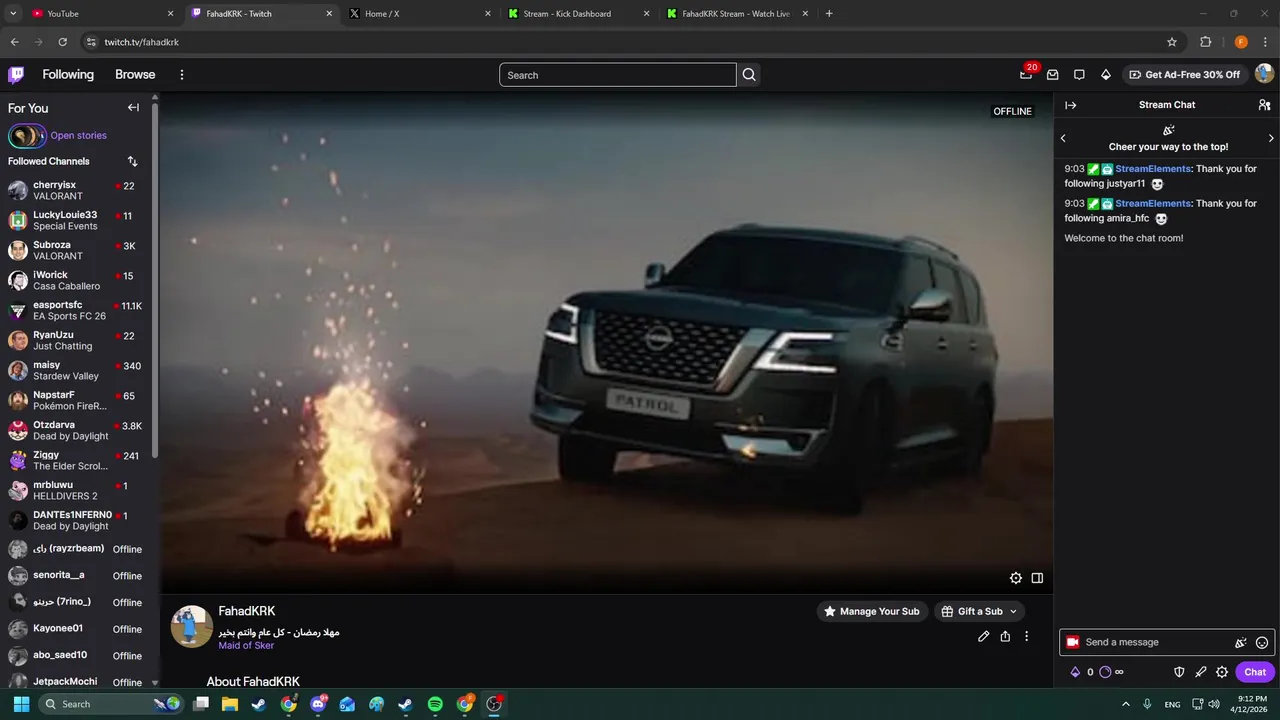Open Spotify from the taskbar
The image size is (1280, 720).
(x=435, y=704)
